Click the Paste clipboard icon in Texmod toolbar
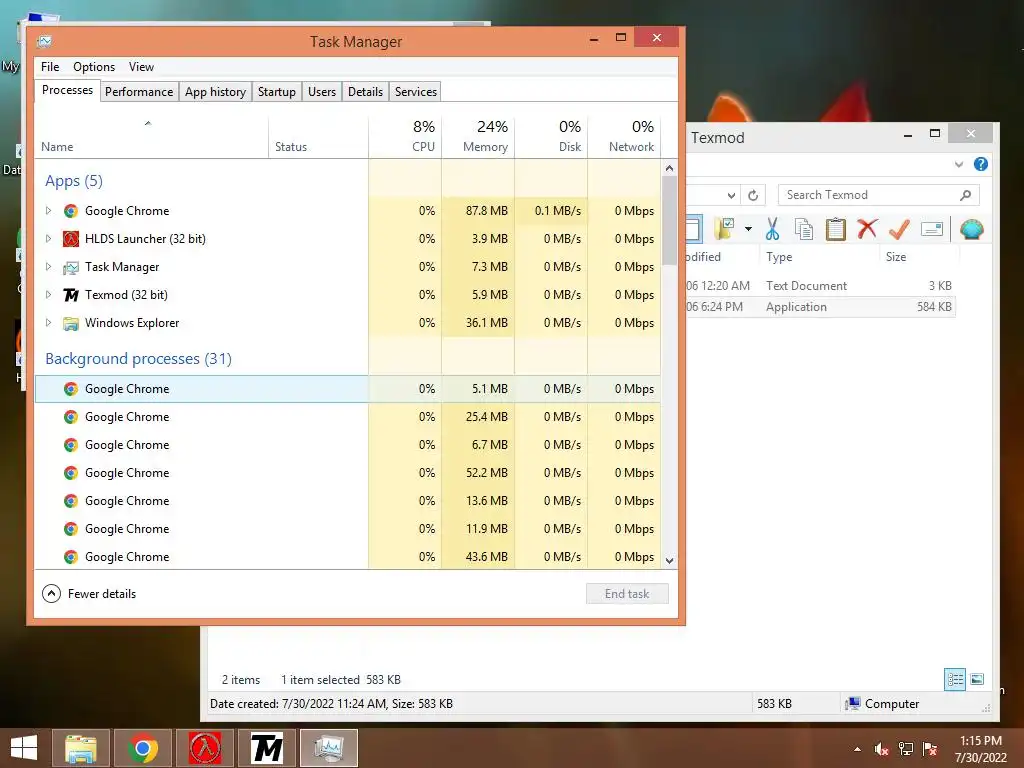The image size is (1024, 768). click(835, 229)
